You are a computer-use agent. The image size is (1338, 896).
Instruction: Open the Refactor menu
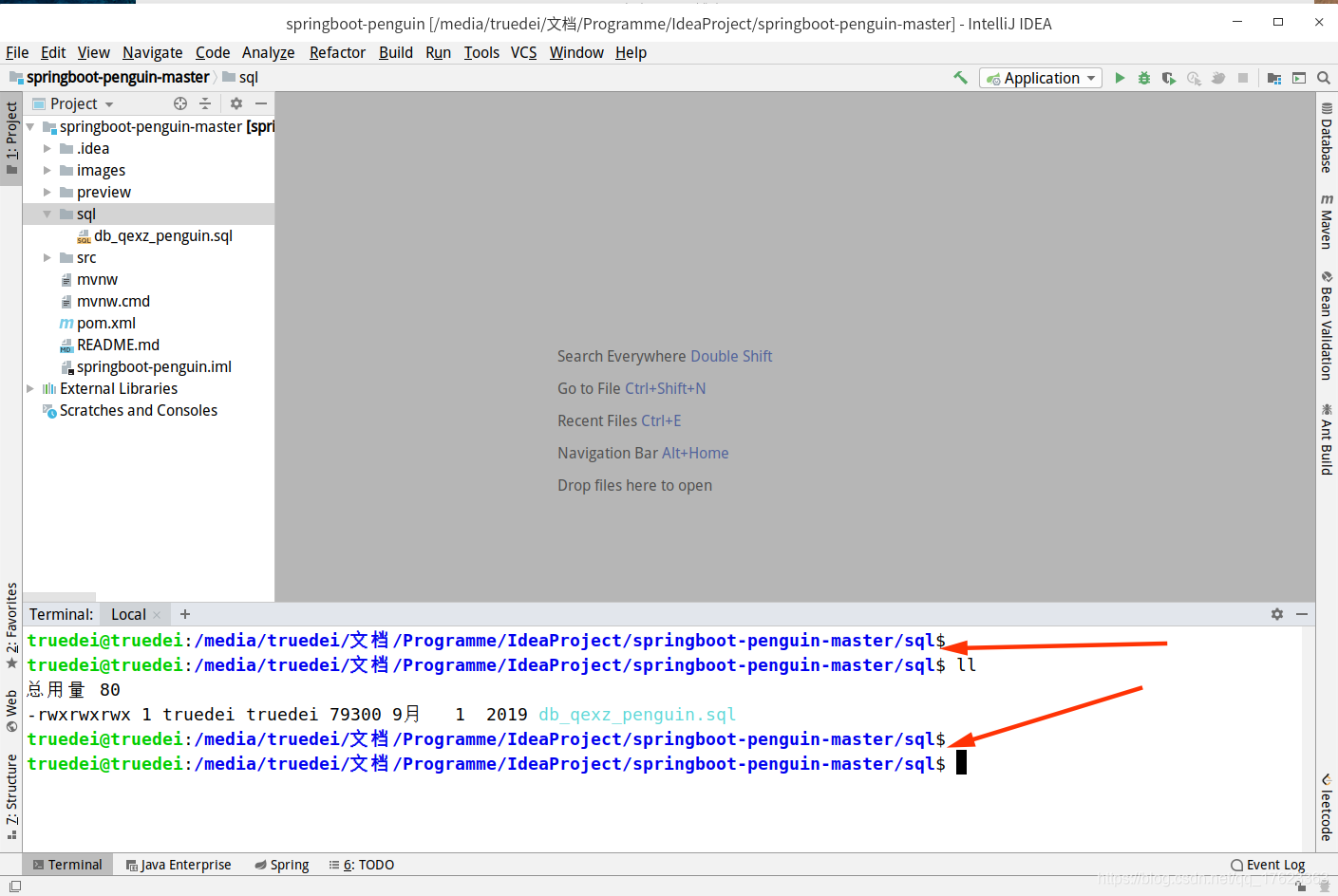[337, 52]
